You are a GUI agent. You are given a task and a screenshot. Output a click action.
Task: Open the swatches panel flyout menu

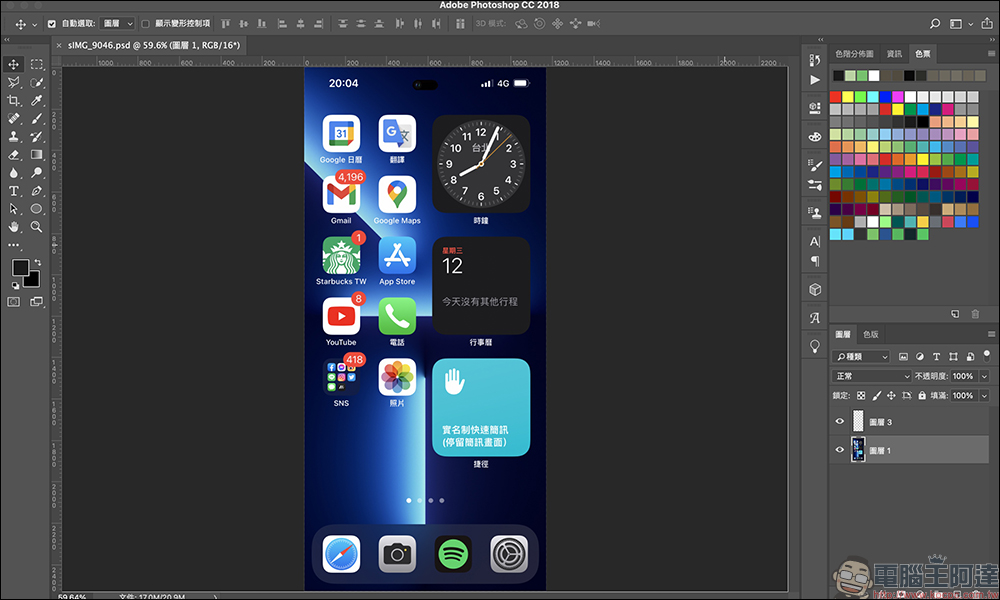[991, 54]
